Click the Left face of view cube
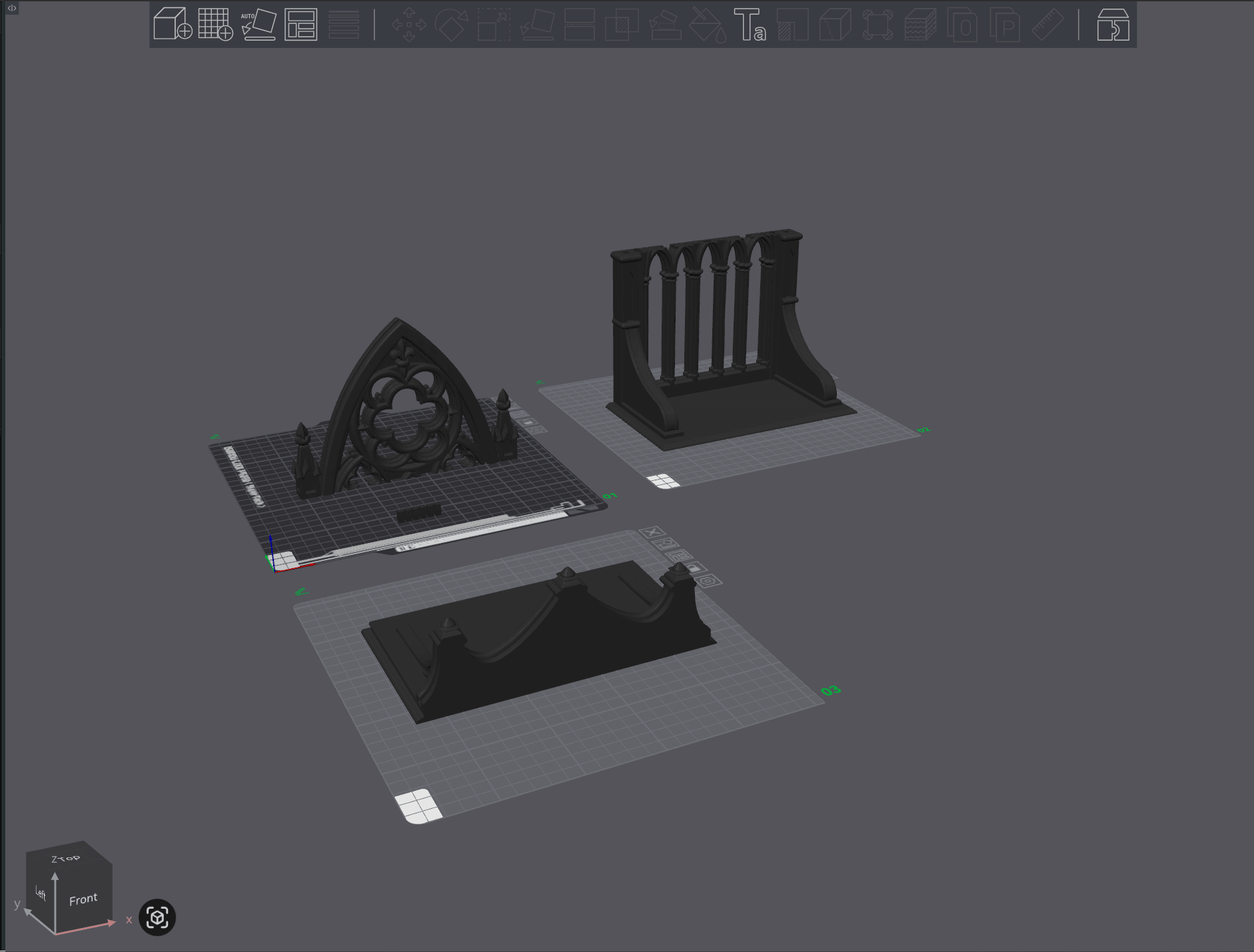The image size is (1254, 952). pyautogui.click(x=41, y=893)
